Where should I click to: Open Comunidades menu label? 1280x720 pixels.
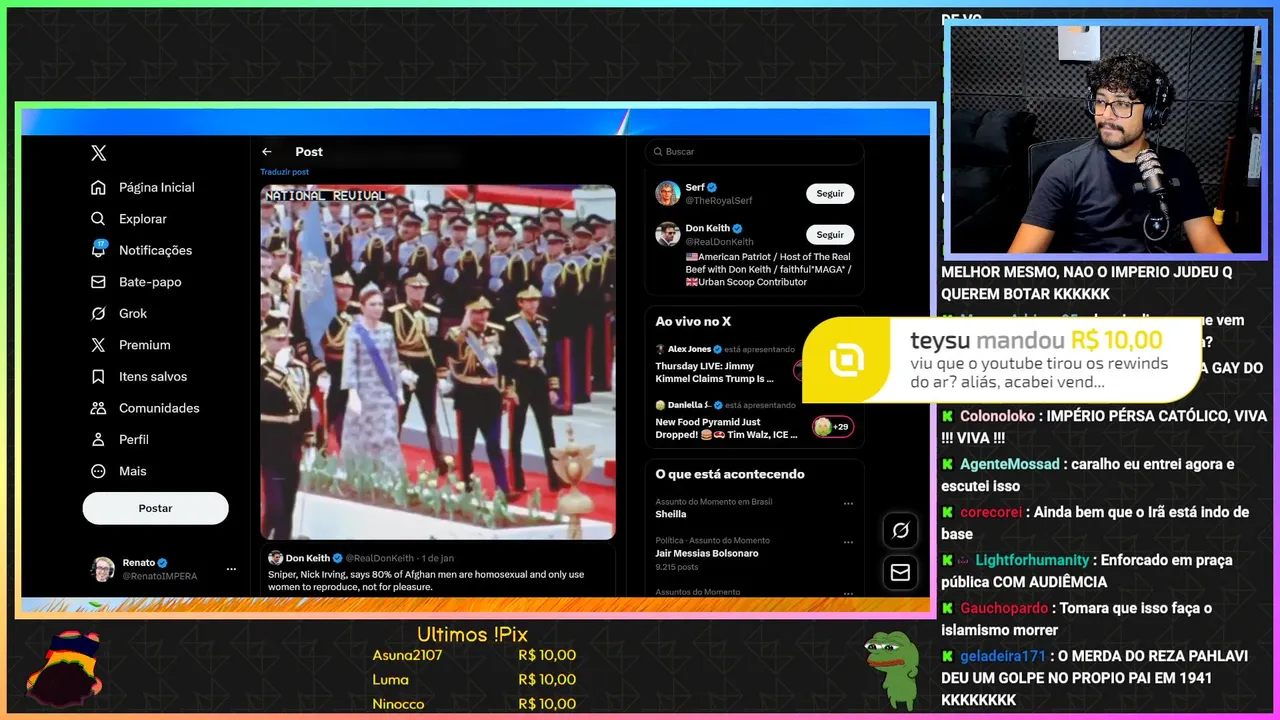point(159,408)
